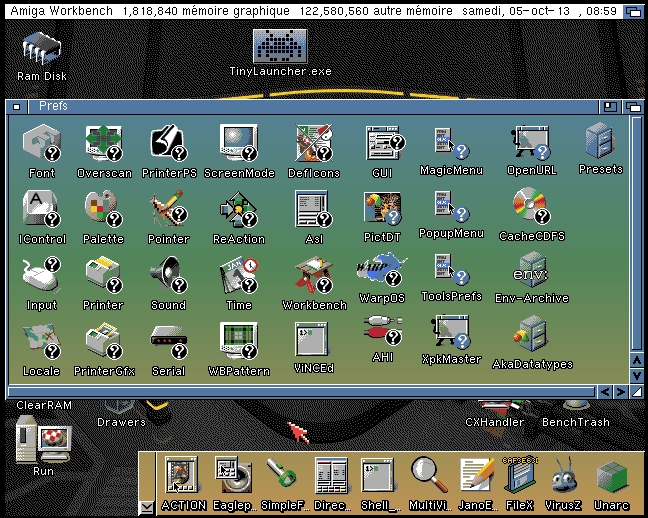Select the MagicMenu icon
Screen dimensions: 648x518
pos(451,143)
